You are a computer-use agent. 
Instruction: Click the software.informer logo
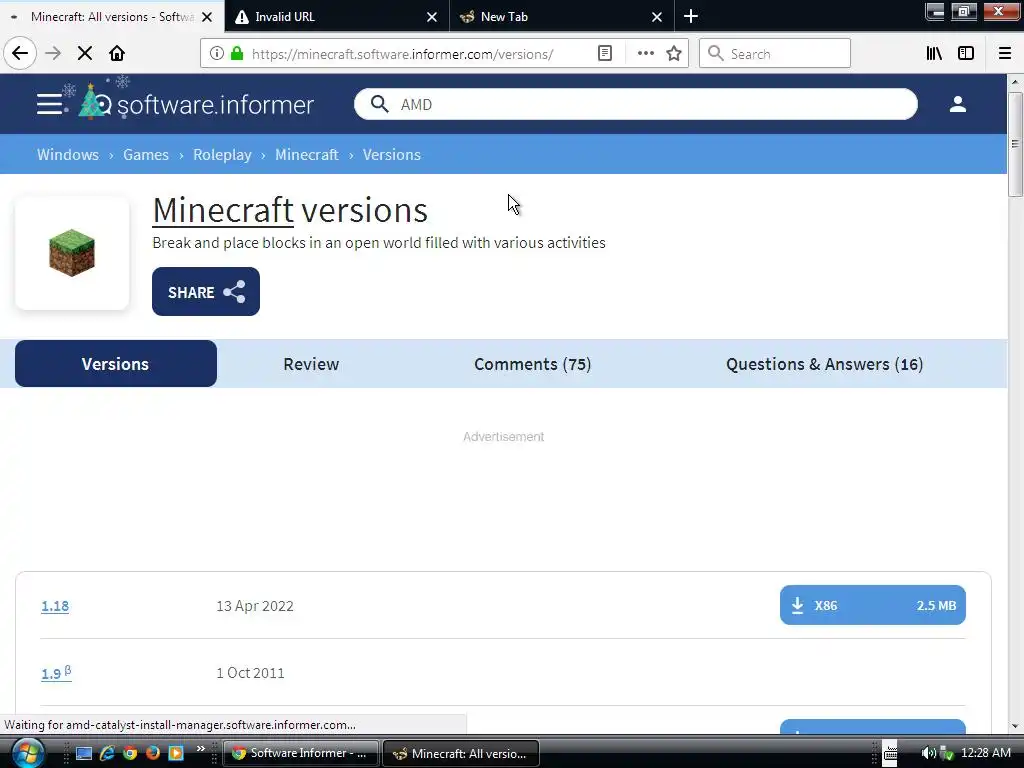pos(196,103)
